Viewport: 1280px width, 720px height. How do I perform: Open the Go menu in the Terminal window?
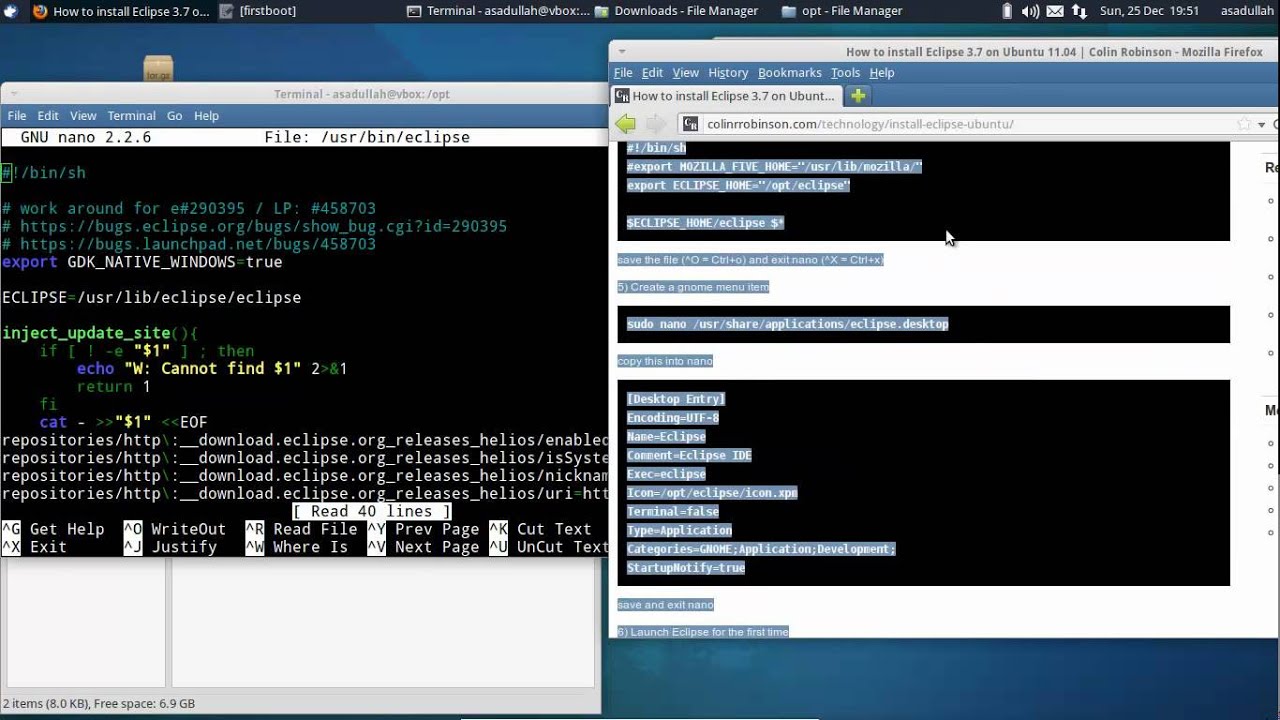[175, 116]
